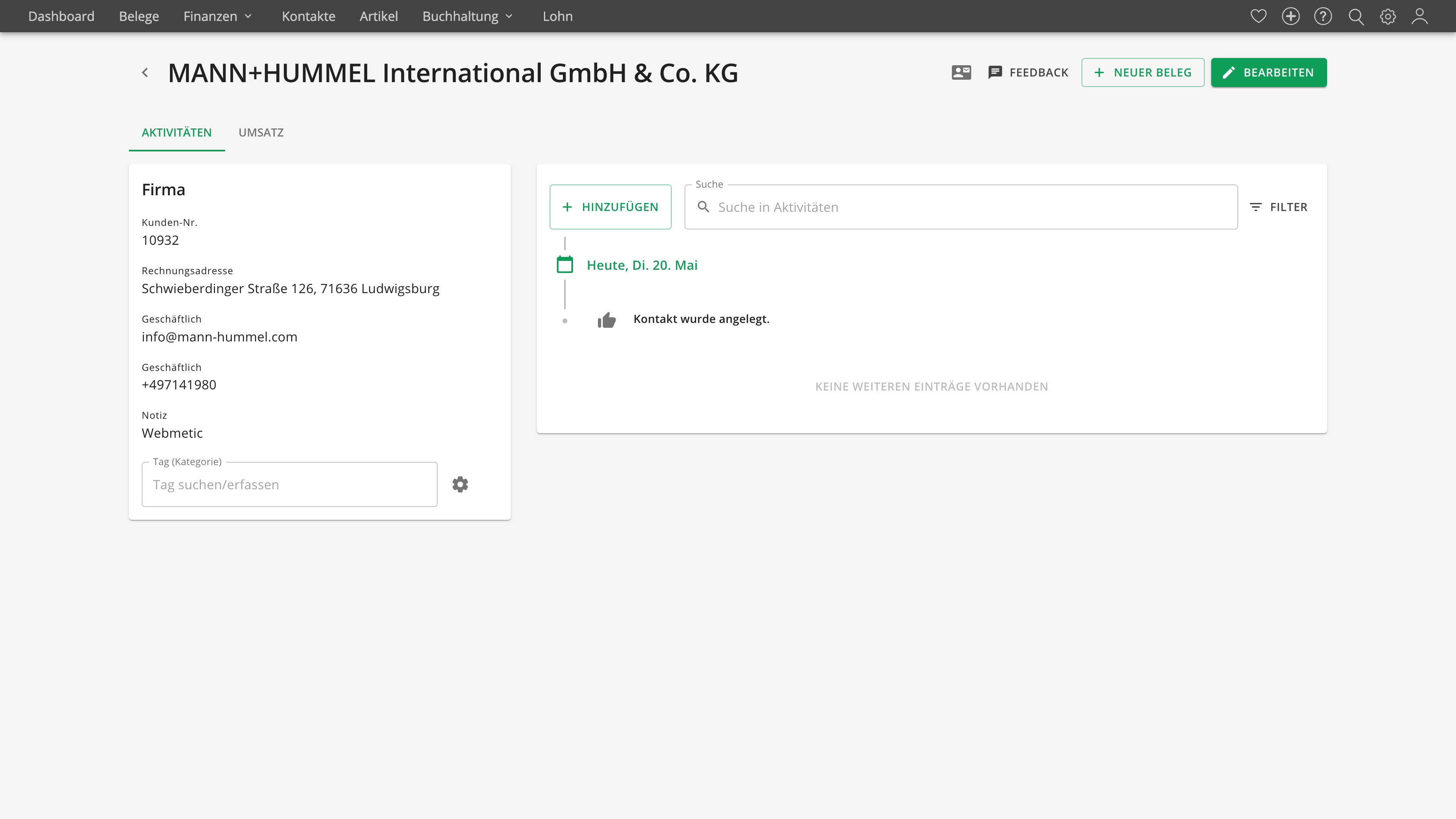Switch to the Umsatz tab
Viewport: 1456px width, 819px height.
(261, 132)
